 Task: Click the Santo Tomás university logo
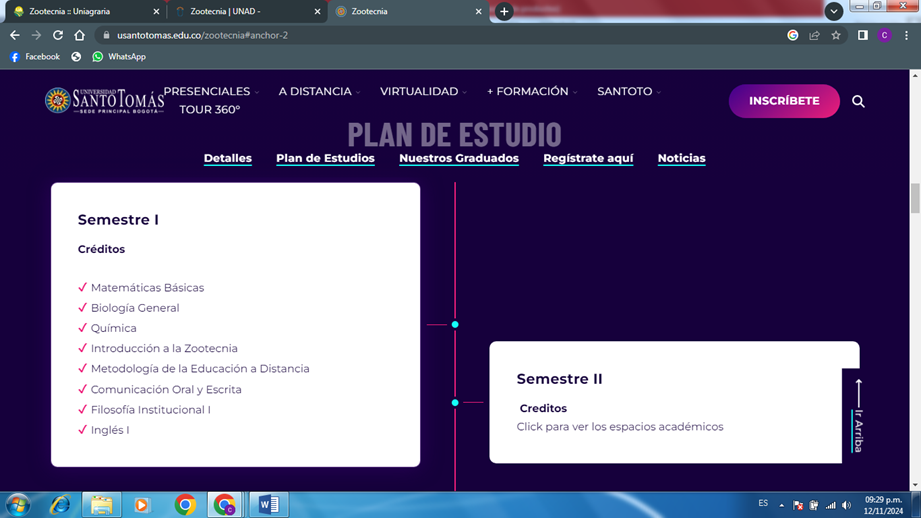point(104,101)
